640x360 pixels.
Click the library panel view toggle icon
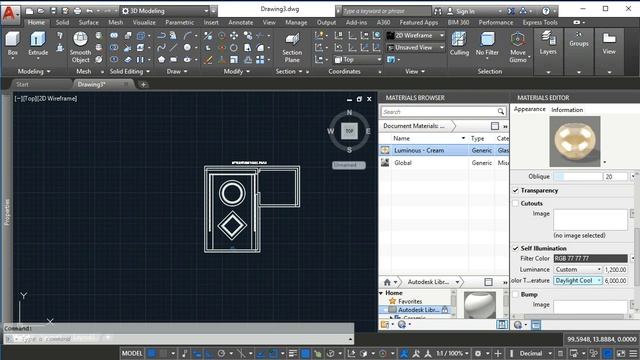tap(488, 282)
